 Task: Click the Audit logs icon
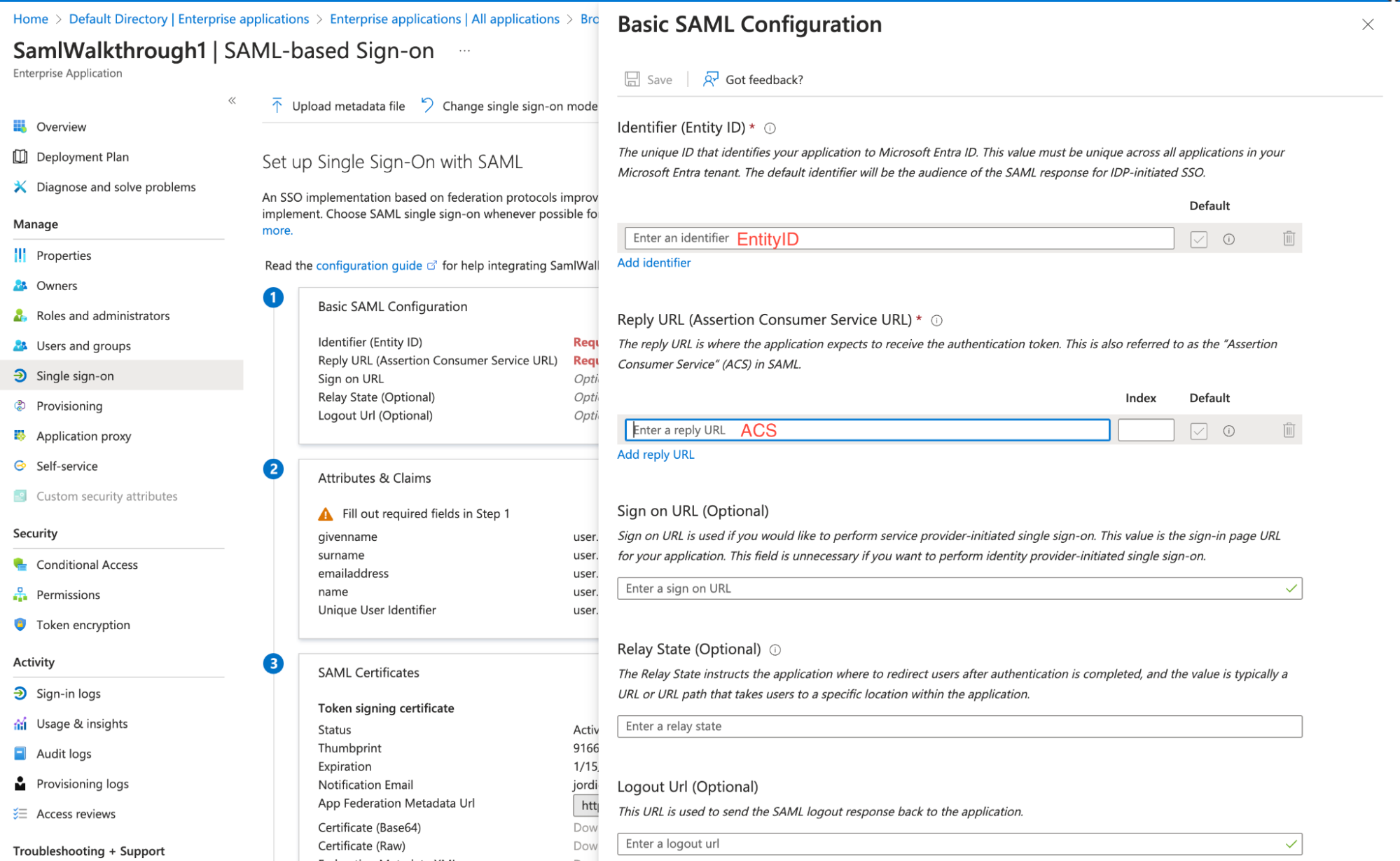[20, 754]
